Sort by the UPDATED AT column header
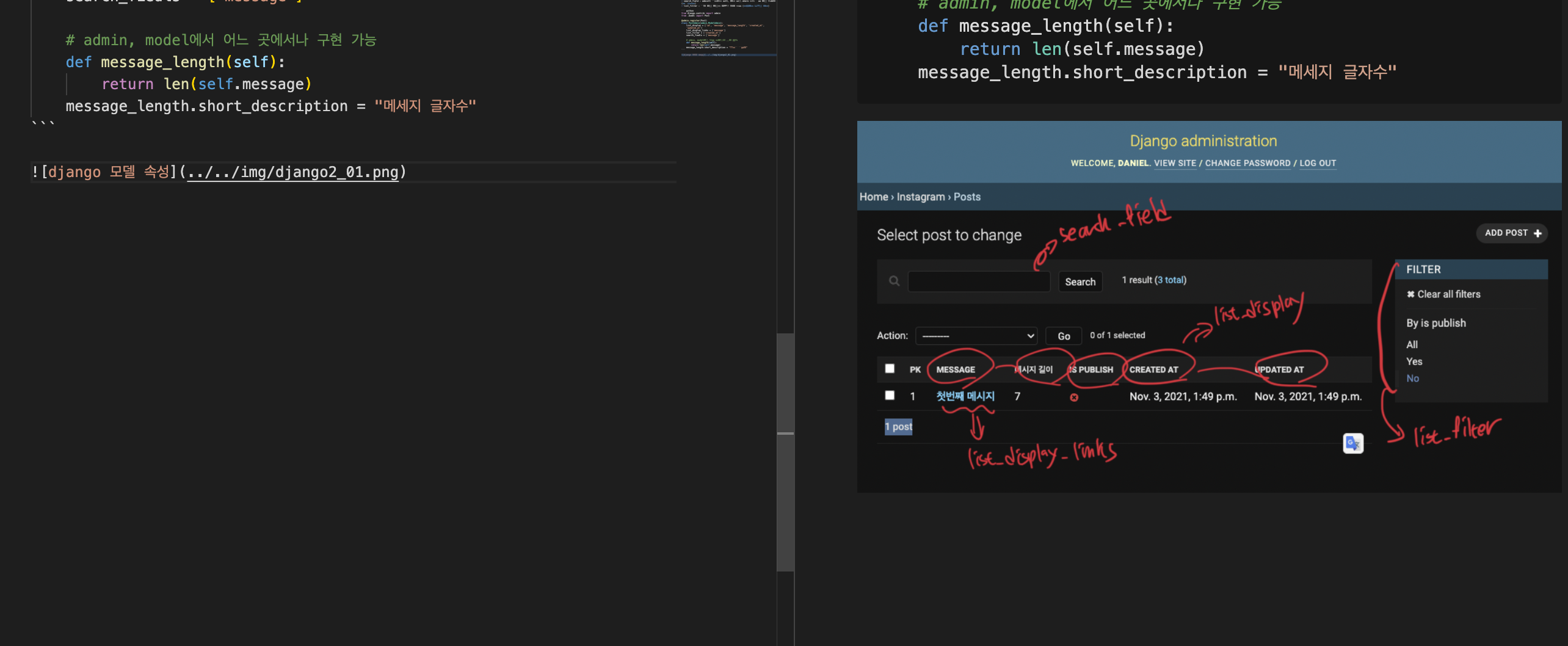 (1279, 369)
